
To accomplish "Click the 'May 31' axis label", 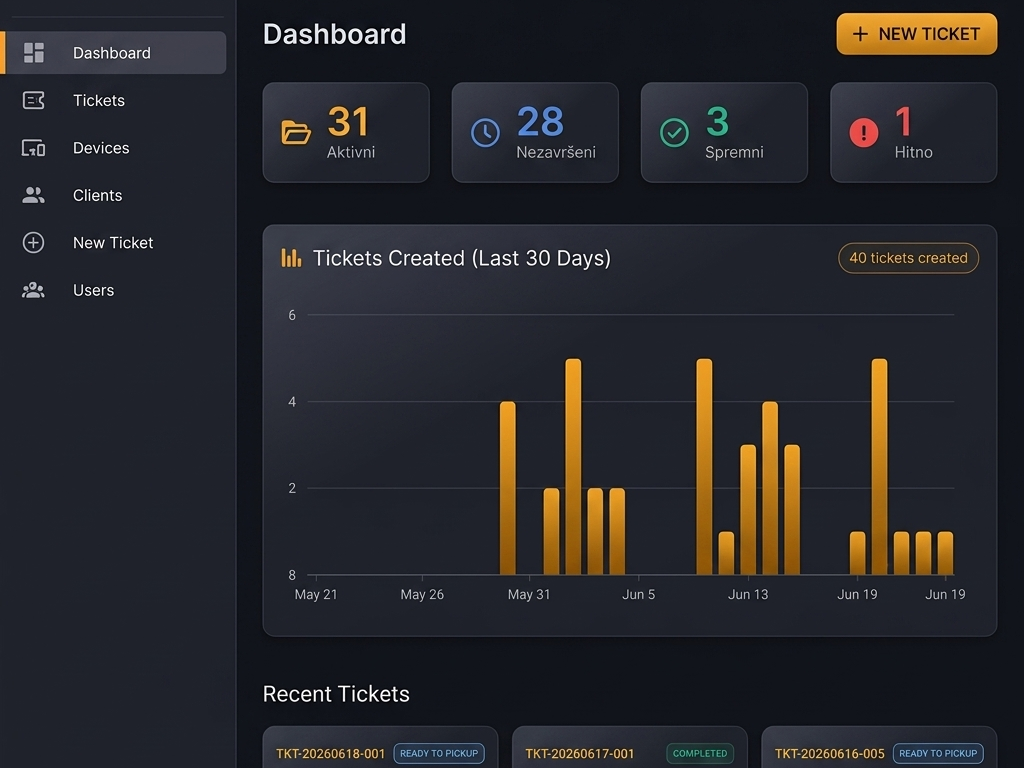I will pos(529,594).
